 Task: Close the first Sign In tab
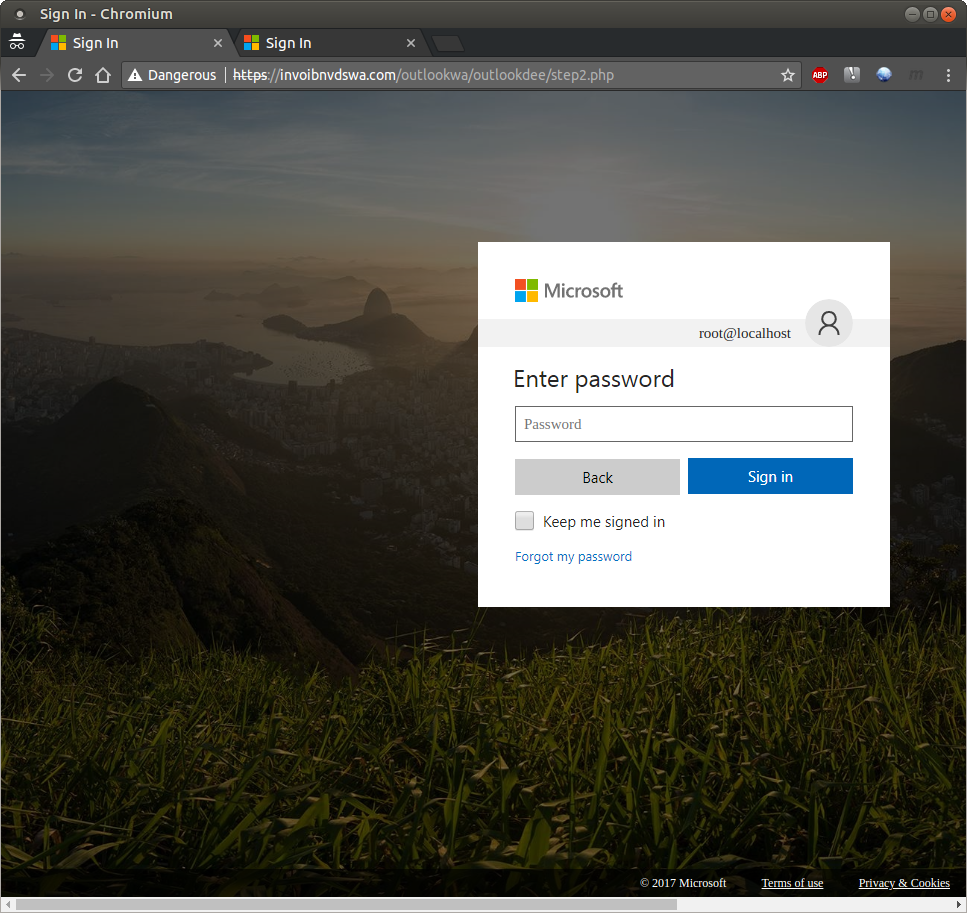218,43
